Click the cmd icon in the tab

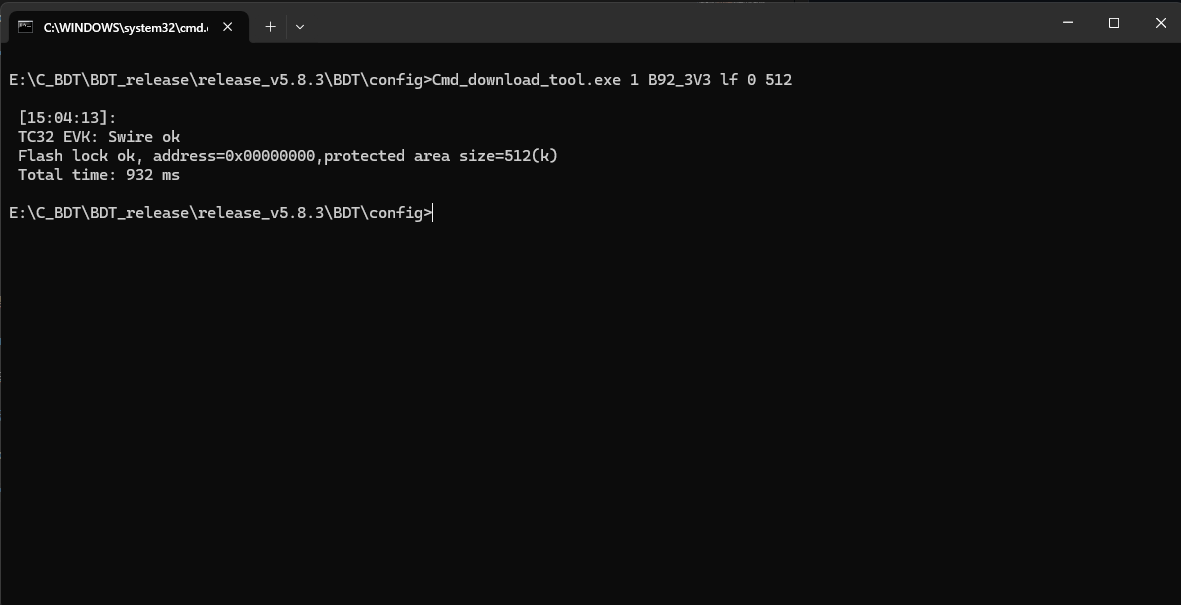[x=26, y=26]
